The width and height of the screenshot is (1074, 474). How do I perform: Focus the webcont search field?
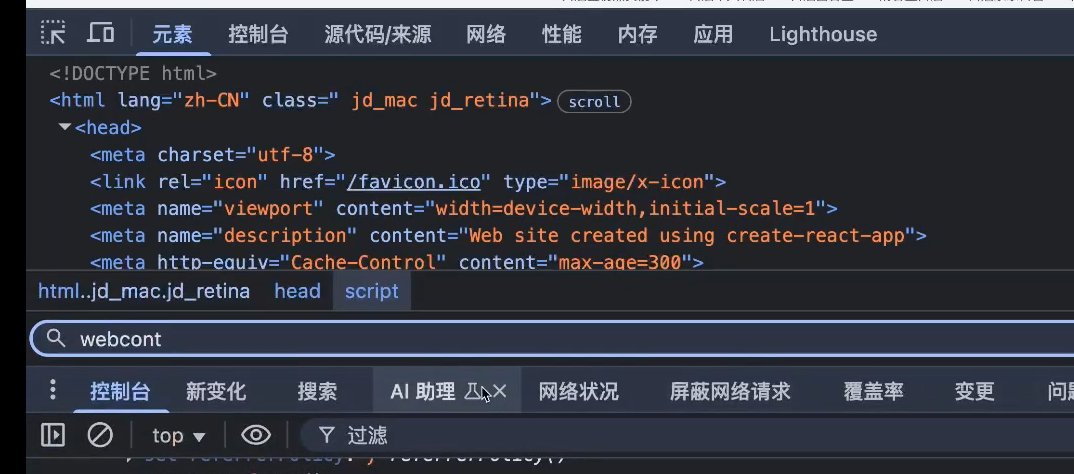pyautogui.click(x=552, y=338)
